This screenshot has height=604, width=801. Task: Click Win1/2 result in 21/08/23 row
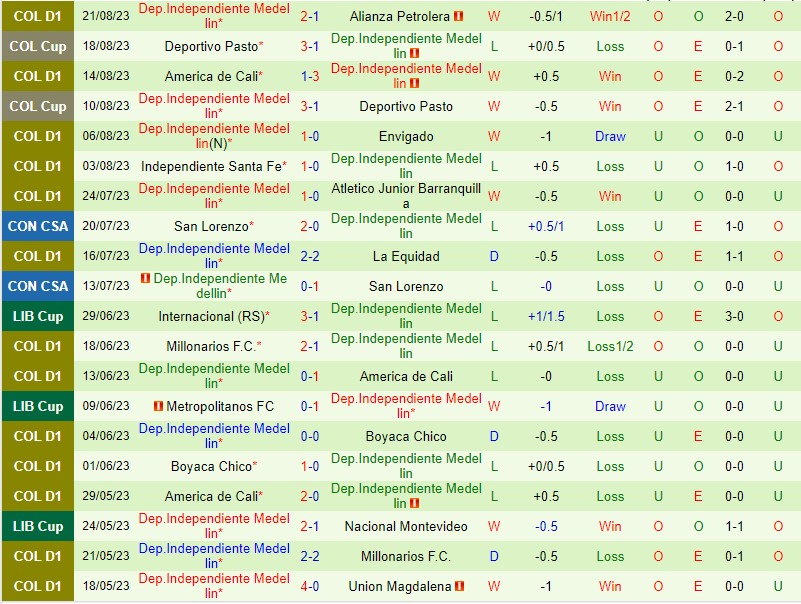[610, 17]
